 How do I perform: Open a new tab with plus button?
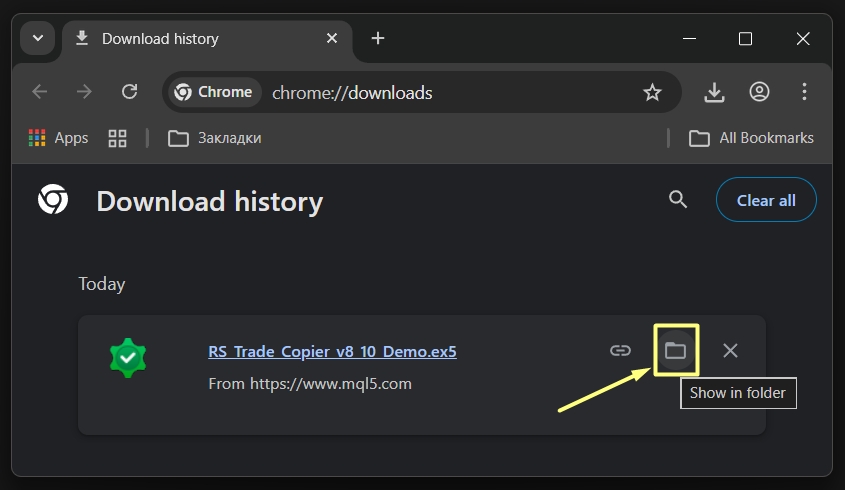377,38
